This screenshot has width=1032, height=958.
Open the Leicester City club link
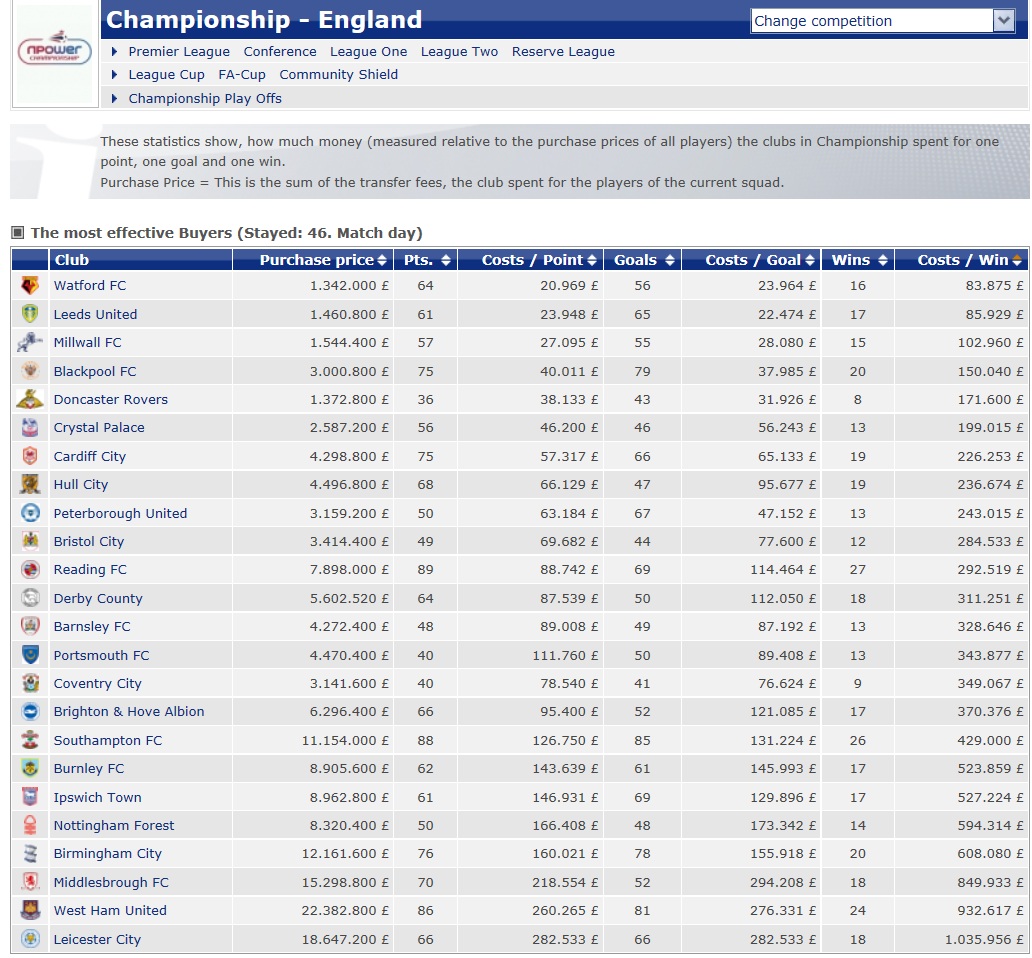click(x=97, y=940)
